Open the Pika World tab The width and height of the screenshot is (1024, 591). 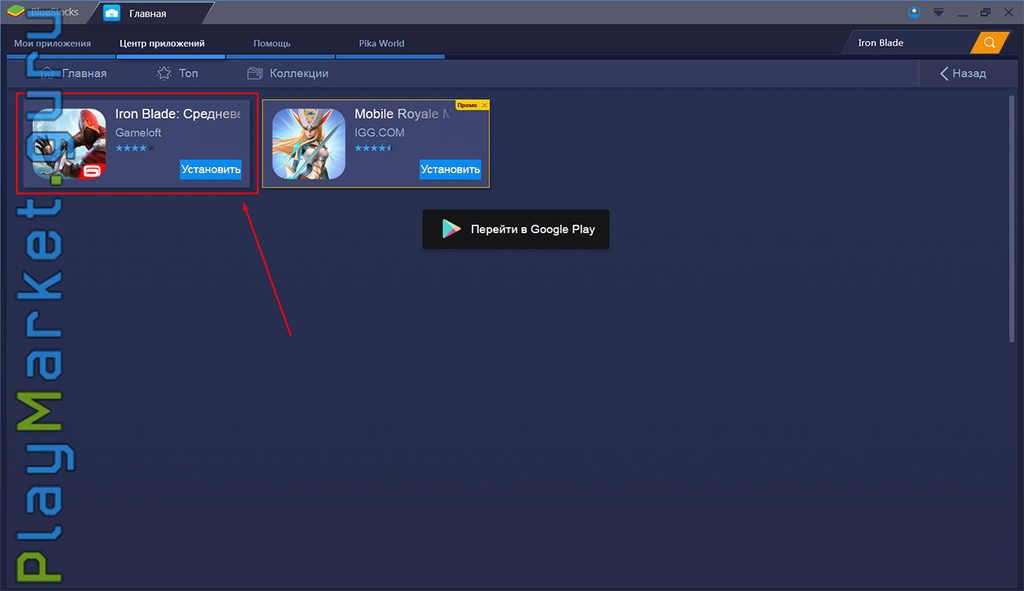(x=381, y=43)
